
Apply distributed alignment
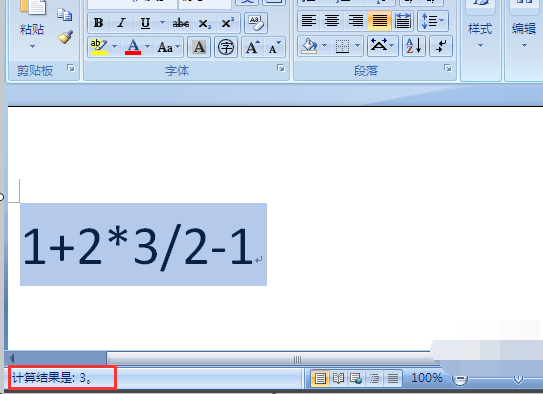point(403,21)
